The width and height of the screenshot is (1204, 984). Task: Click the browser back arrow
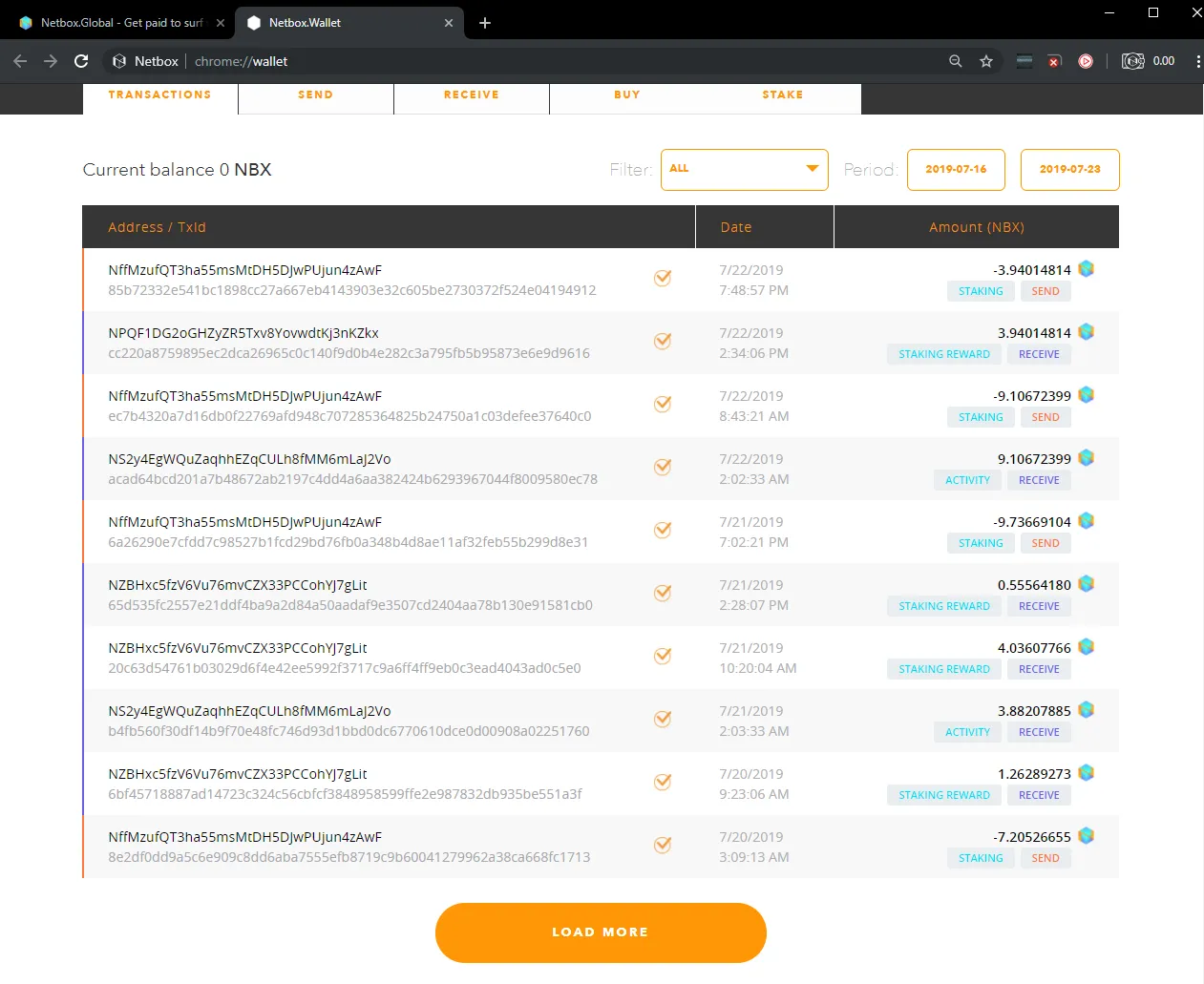(21, 61)
